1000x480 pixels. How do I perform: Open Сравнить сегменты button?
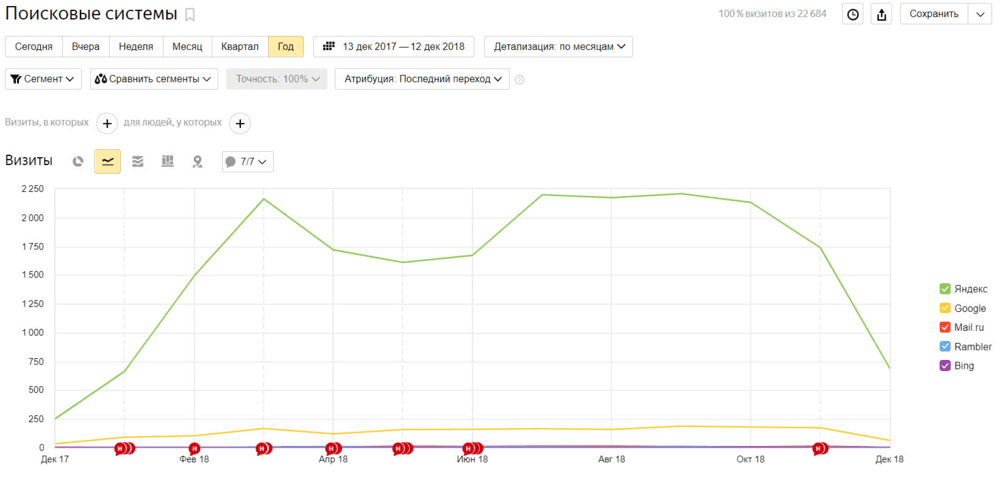tap(154, 79)
